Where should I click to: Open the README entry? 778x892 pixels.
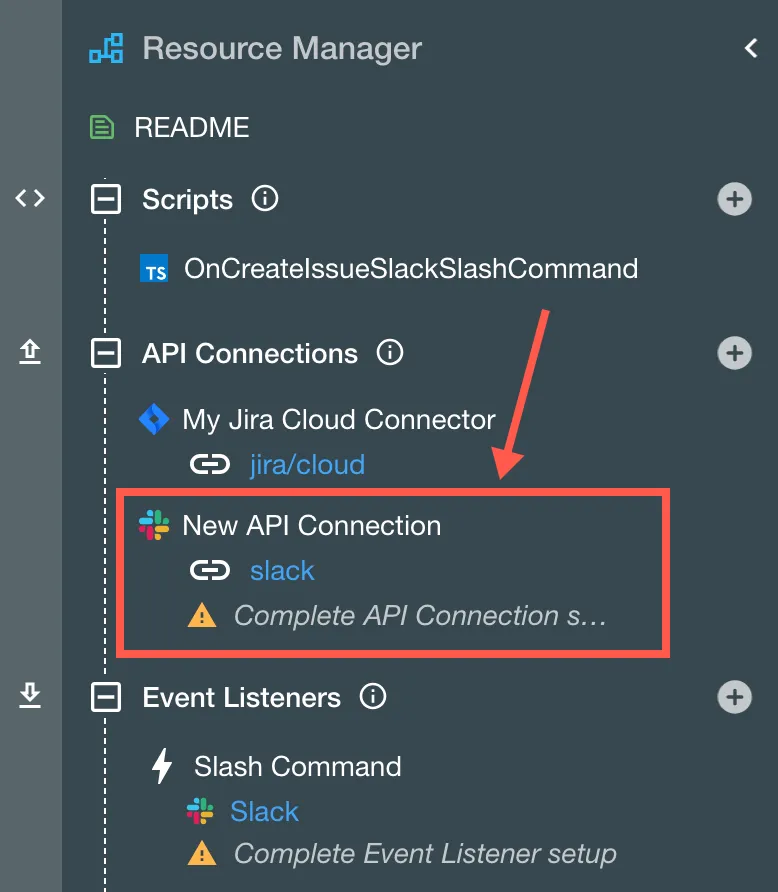click(192, 127)
